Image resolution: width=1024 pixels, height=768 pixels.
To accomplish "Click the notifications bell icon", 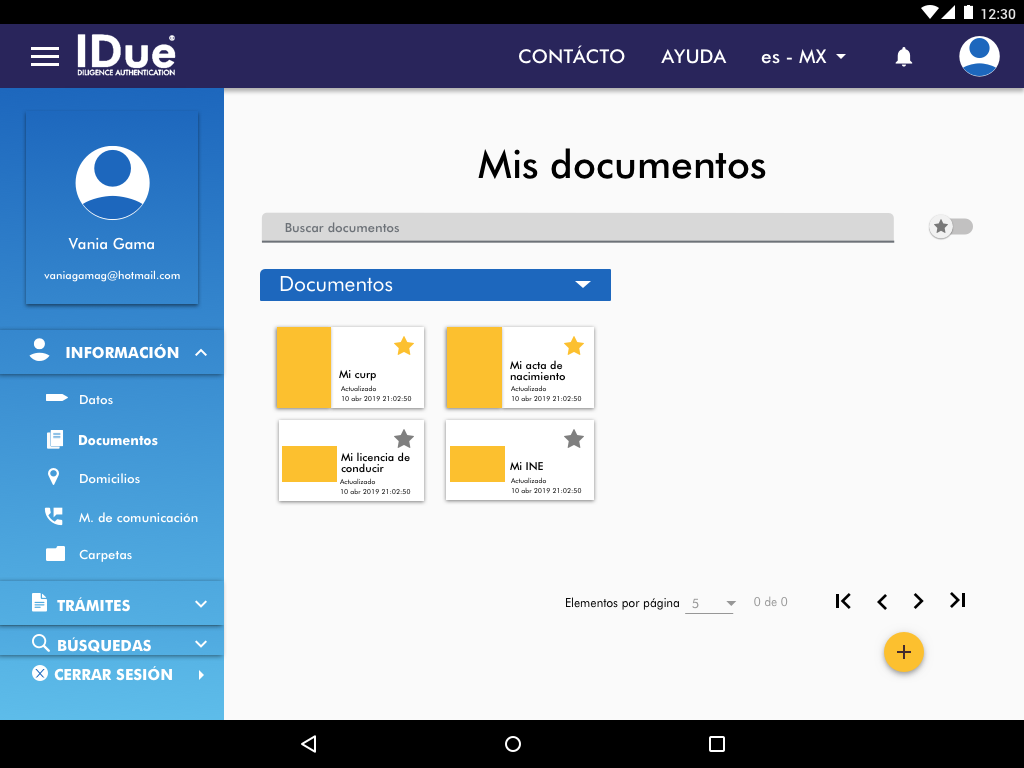I will click(x=903, y=57).
